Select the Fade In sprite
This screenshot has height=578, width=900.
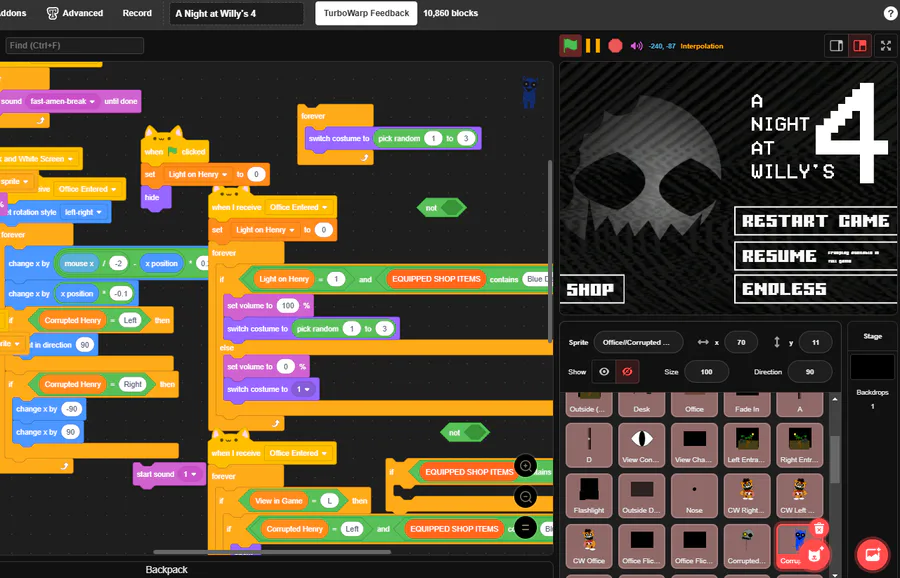click(747, 404)
